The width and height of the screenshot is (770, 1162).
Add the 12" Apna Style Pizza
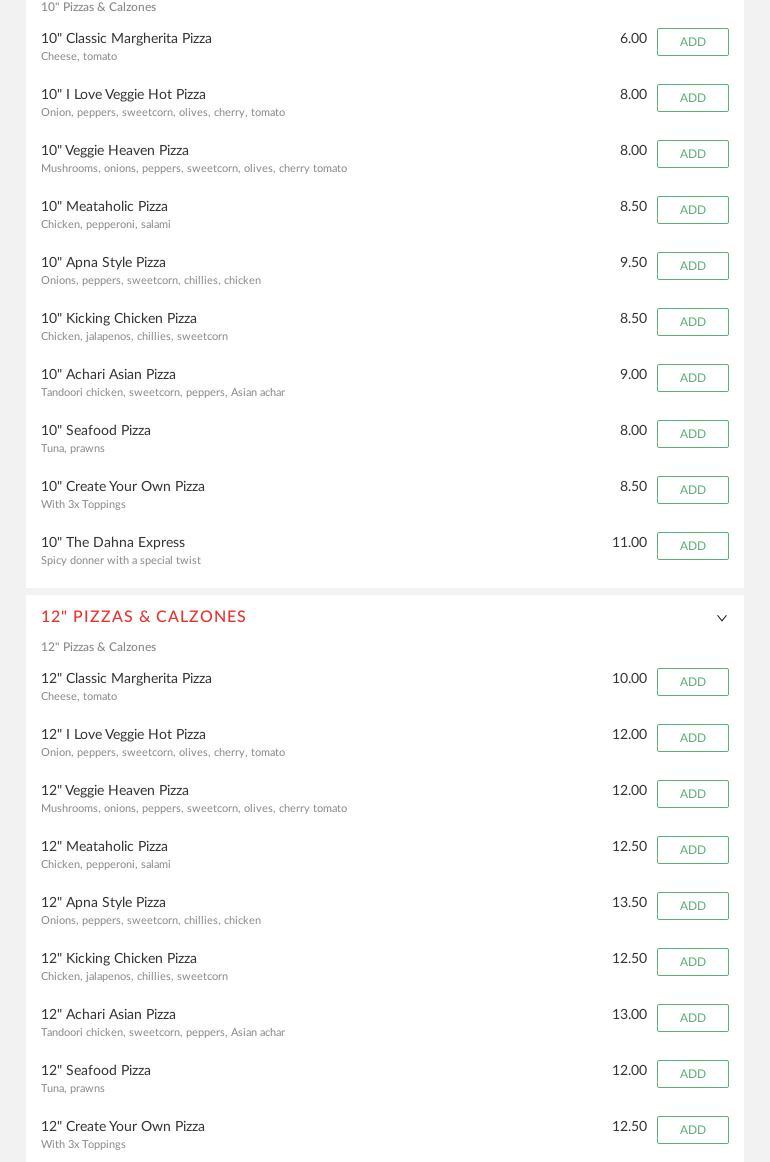(692, 906)
